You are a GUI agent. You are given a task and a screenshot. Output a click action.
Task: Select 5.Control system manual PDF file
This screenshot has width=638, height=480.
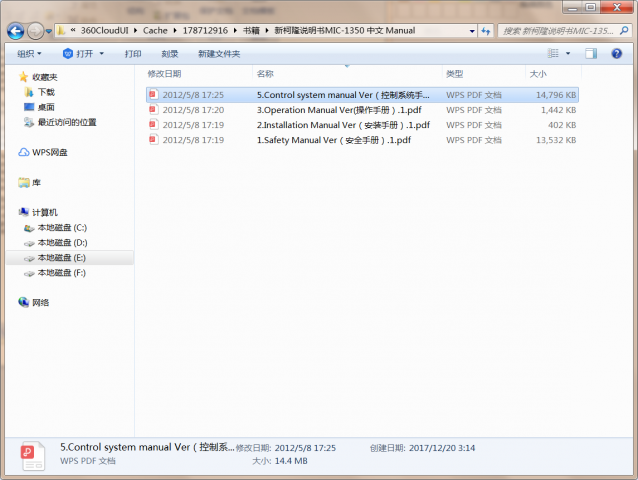343,95
